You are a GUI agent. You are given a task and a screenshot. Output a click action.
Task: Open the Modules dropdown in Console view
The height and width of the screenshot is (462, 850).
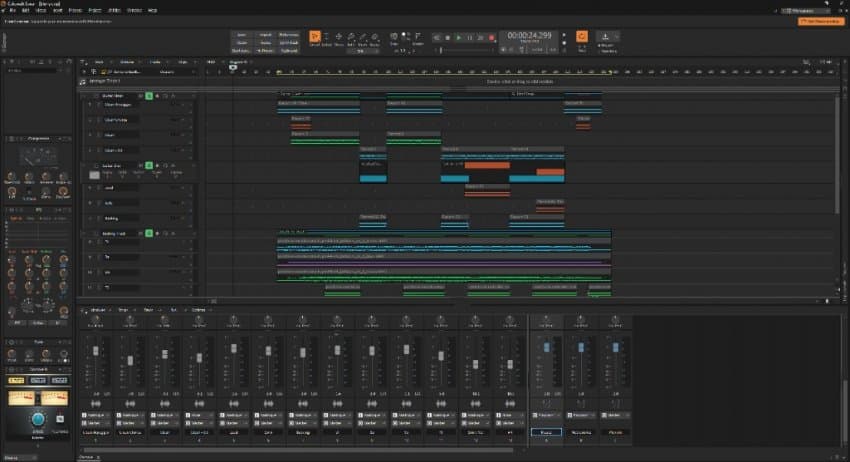[99, 309]
